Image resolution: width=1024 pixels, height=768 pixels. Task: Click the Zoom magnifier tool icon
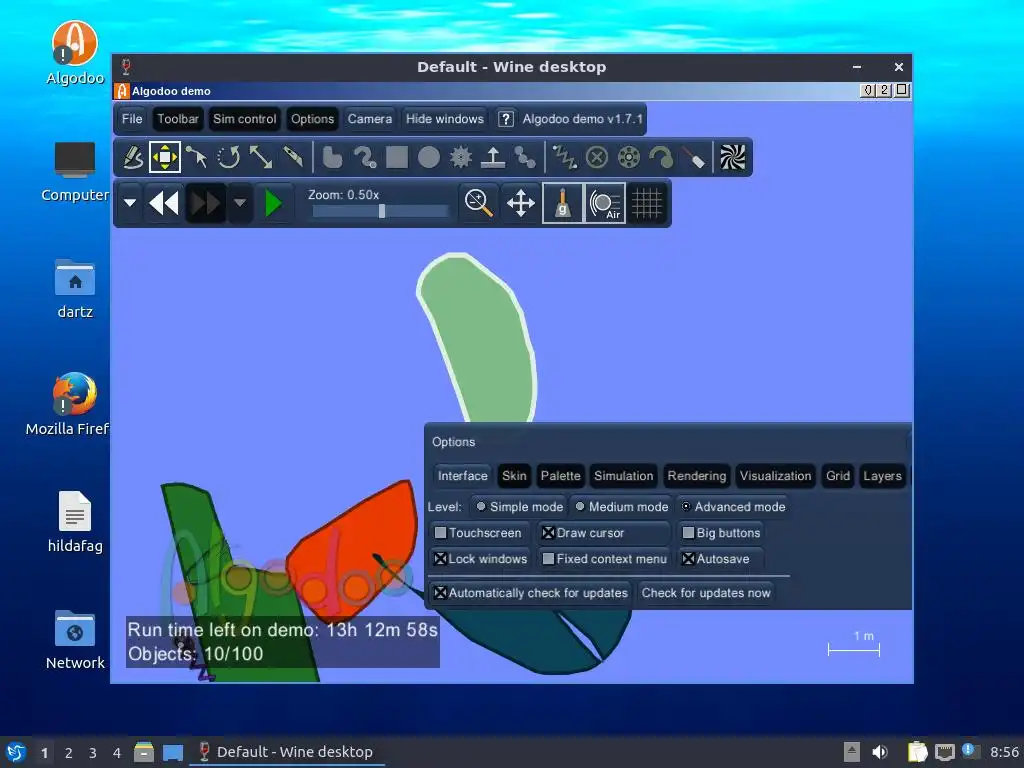(478, 203)
